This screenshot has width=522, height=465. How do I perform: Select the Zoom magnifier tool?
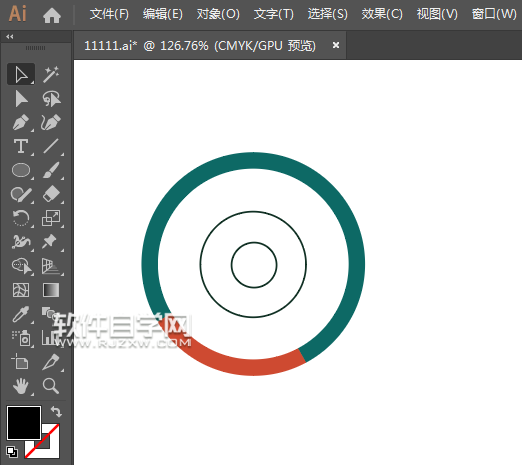click(x=51, y=386)
